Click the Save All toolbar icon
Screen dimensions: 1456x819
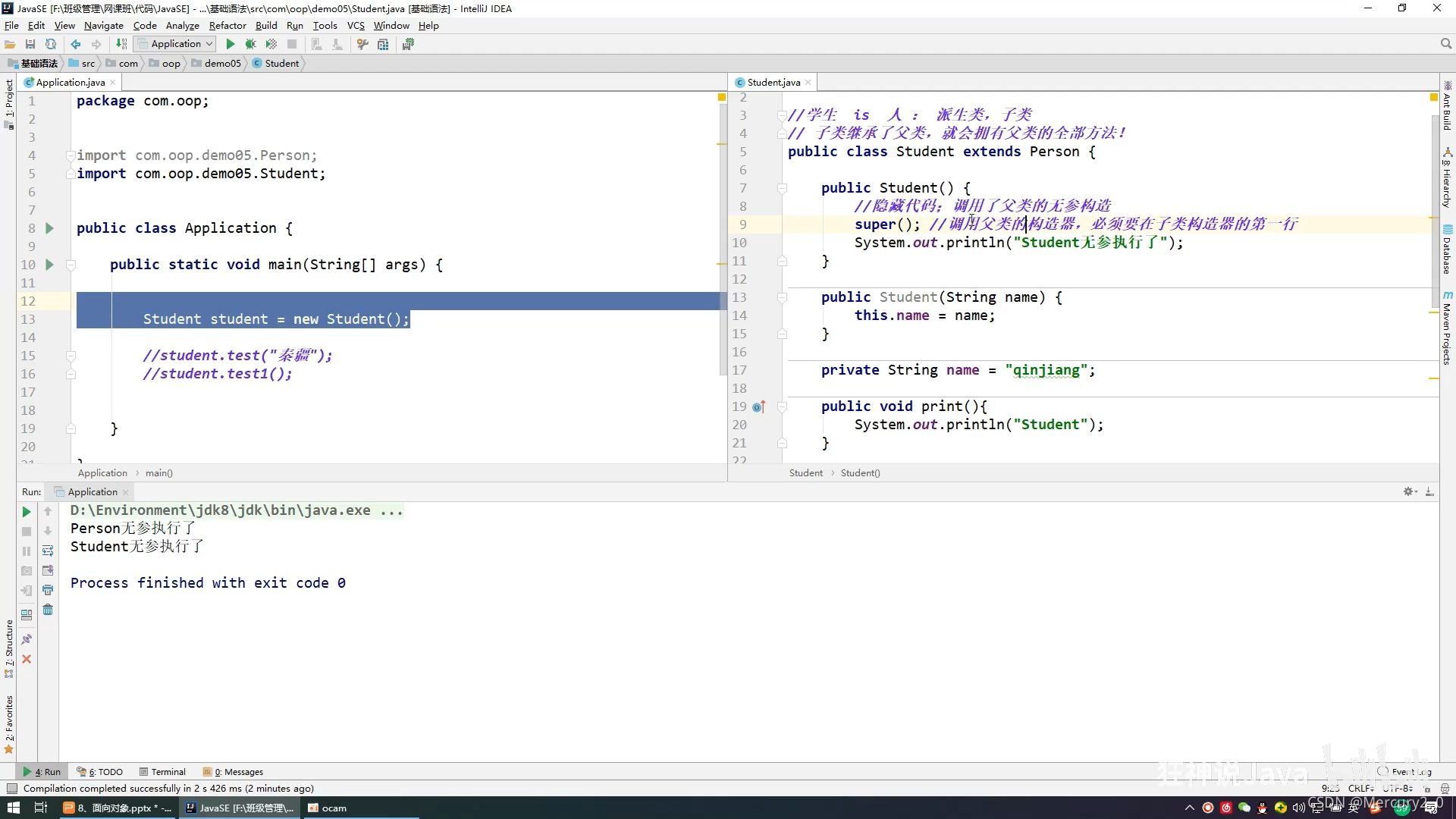(x=30, y=44)
